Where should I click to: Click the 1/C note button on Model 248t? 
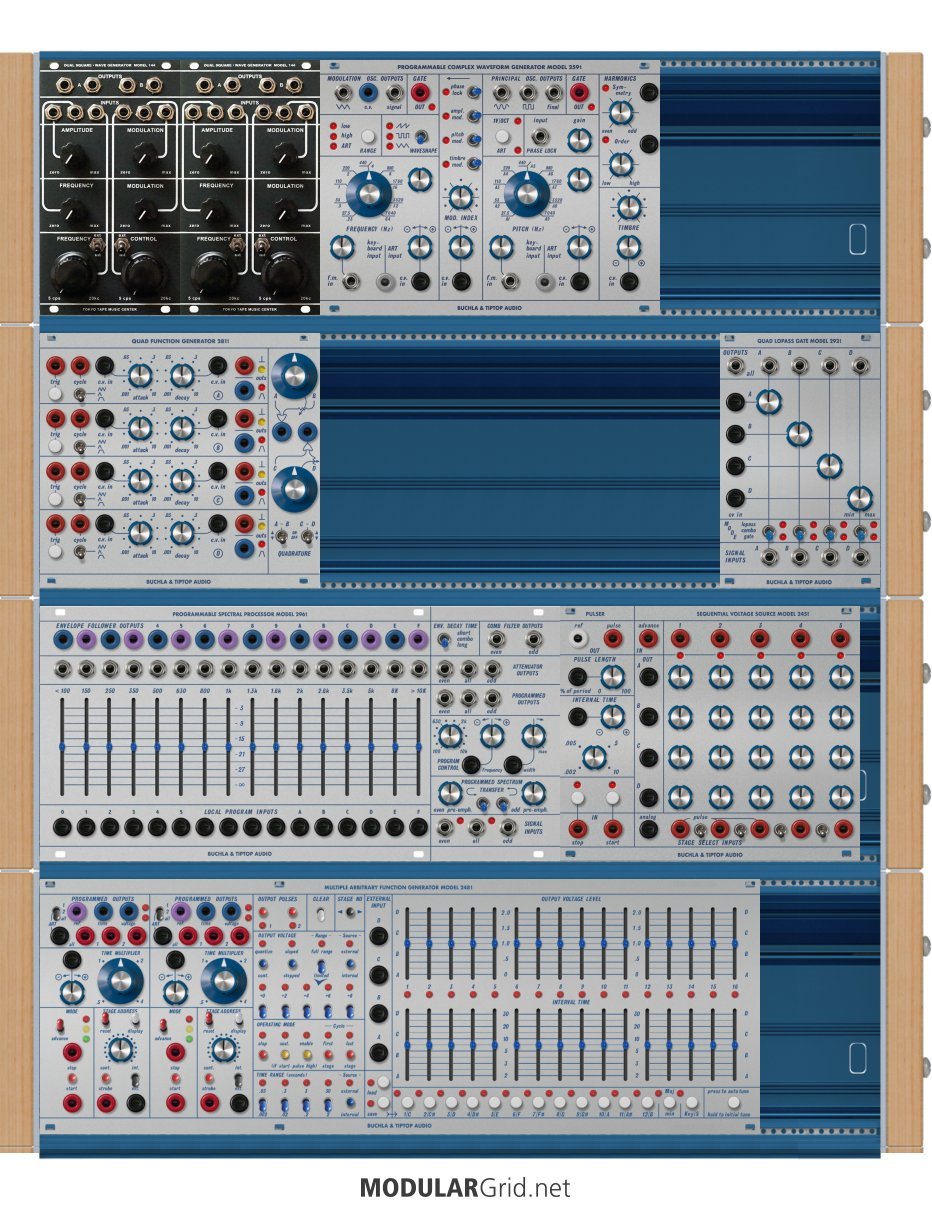click(x=407, y=1101)
